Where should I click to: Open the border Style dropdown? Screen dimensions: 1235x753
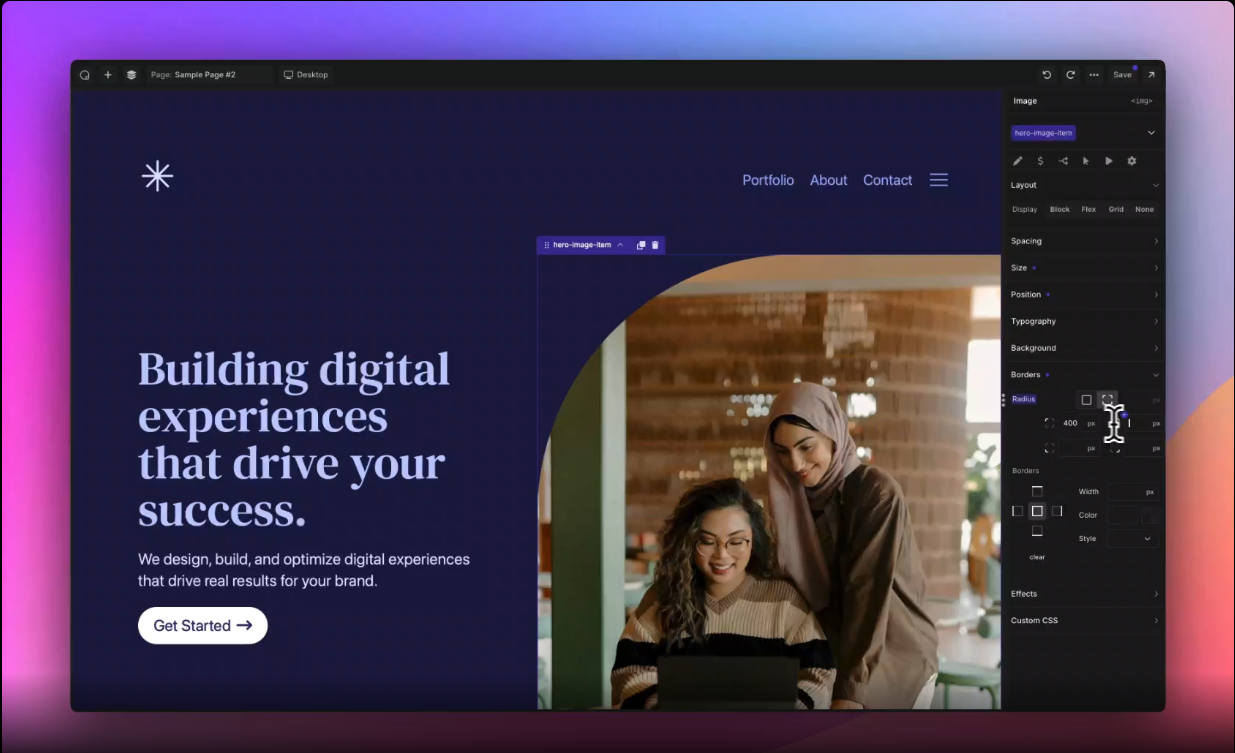pos(1133,539)
